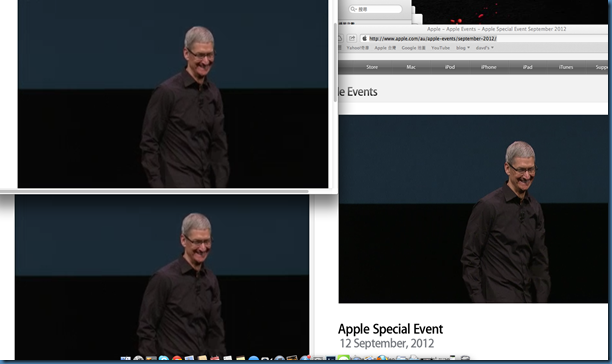Click the magnifier icon in search field
The image size is (612, 364).
click(353, 9)
